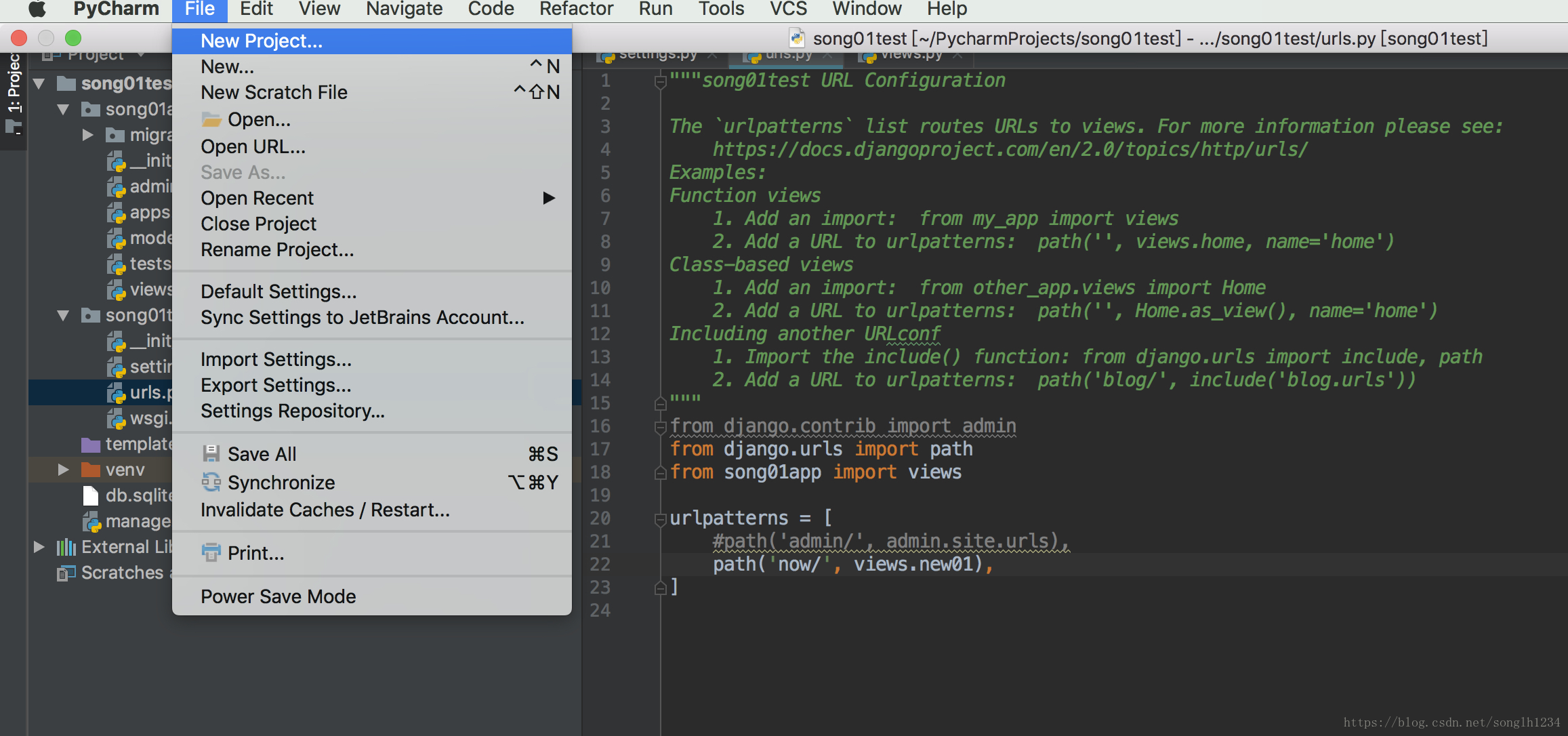This screenshot has width=1568, height=736.
Task: Expand the Open Recent submenu arrow
Action: [549, 198]
